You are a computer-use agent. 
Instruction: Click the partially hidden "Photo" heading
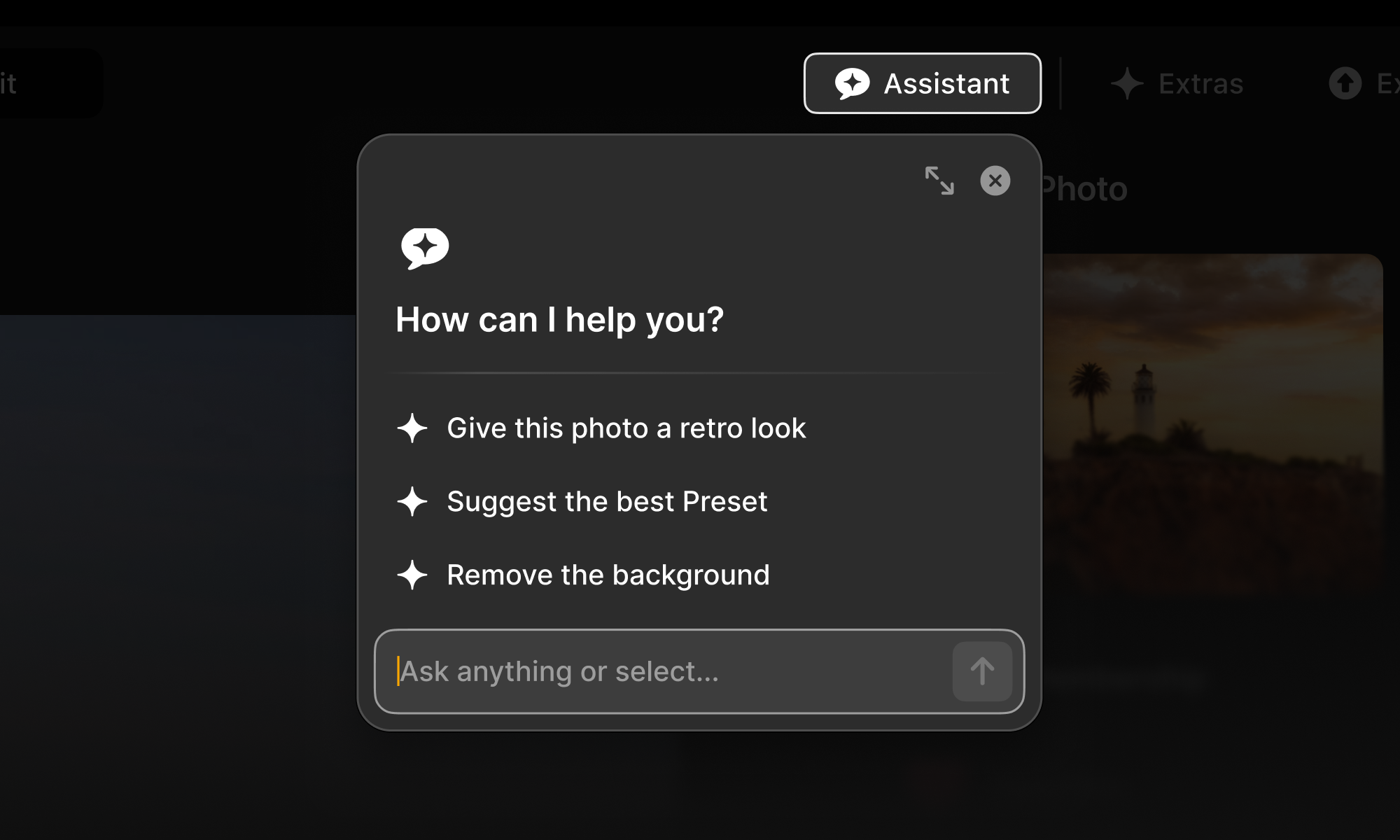pyautogui.click(x=1085, y=189)
